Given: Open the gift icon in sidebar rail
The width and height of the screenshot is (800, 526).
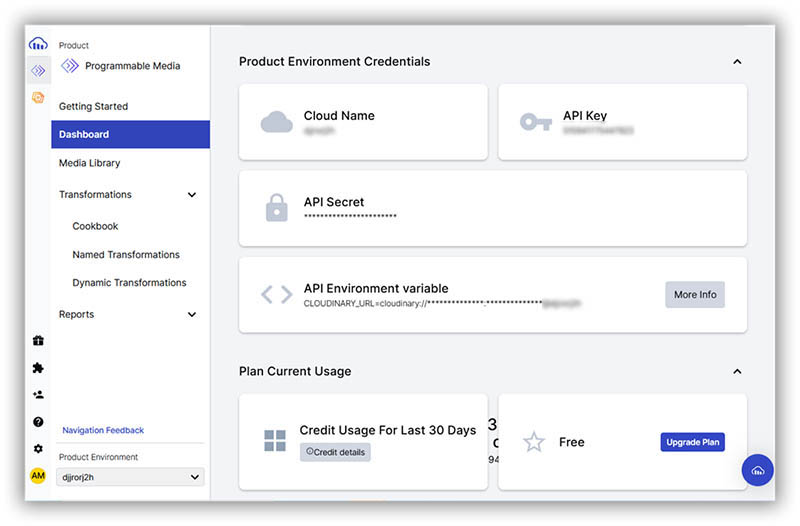Looking at the screenshot, I should click(x=38, y=340).
